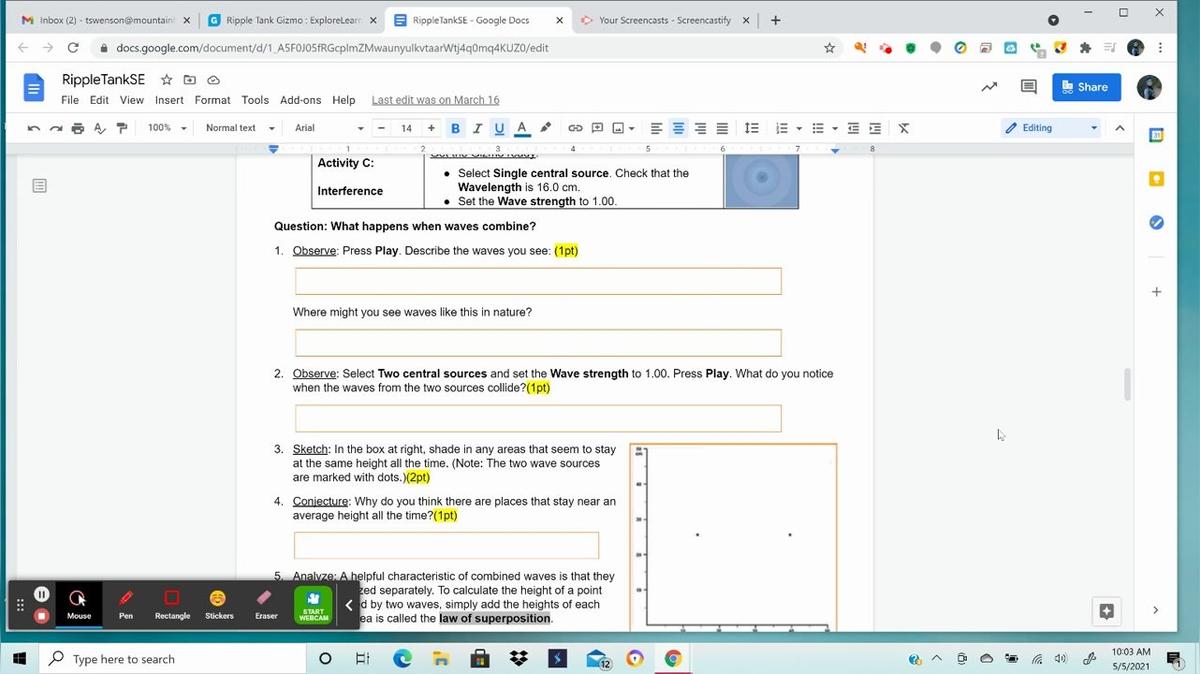
Task: Choose the Rectangle drawing tool
Action: point(172,604)
